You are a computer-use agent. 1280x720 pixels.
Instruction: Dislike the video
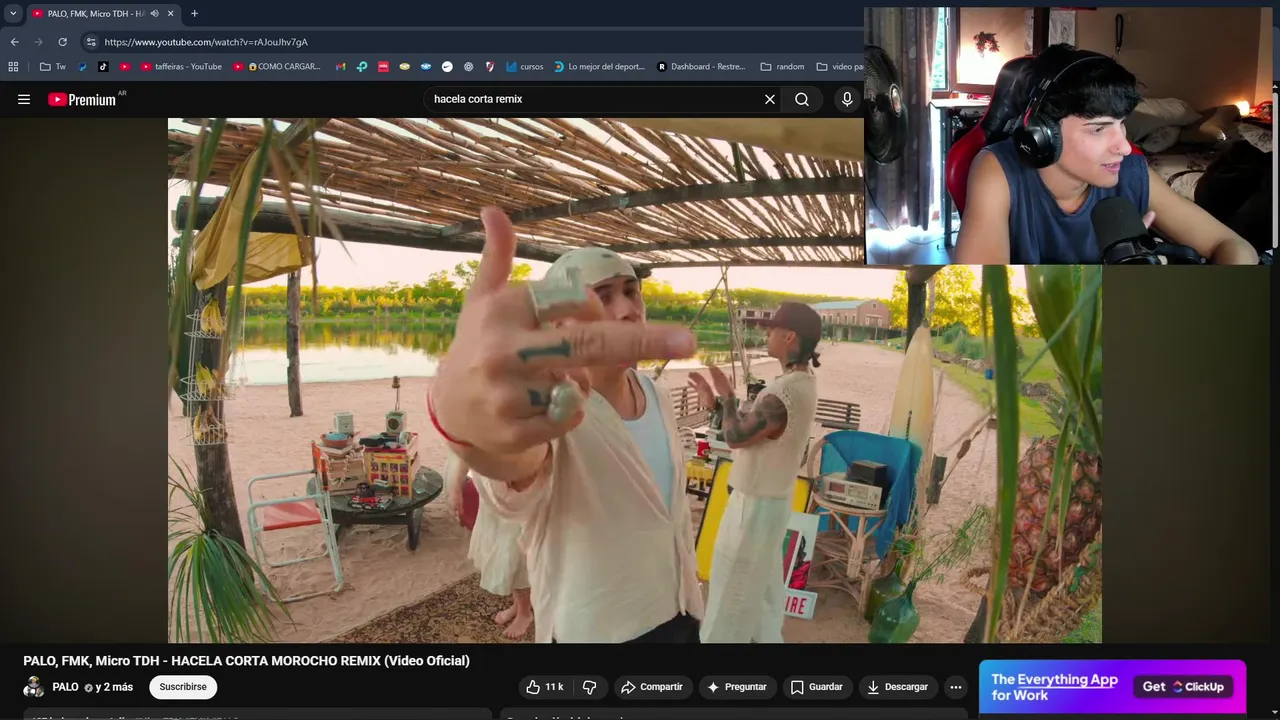point(589,687)
